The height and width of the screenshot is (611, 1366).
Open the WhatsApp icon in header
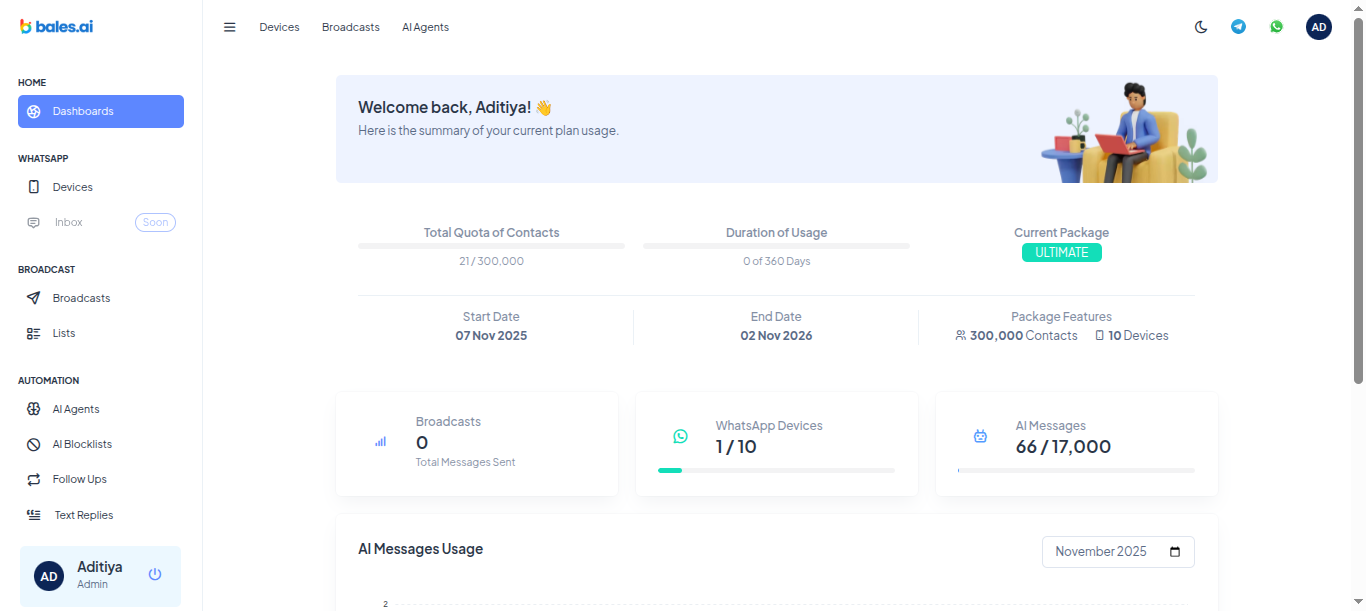pyautogui.click(x=1277, y=27)
